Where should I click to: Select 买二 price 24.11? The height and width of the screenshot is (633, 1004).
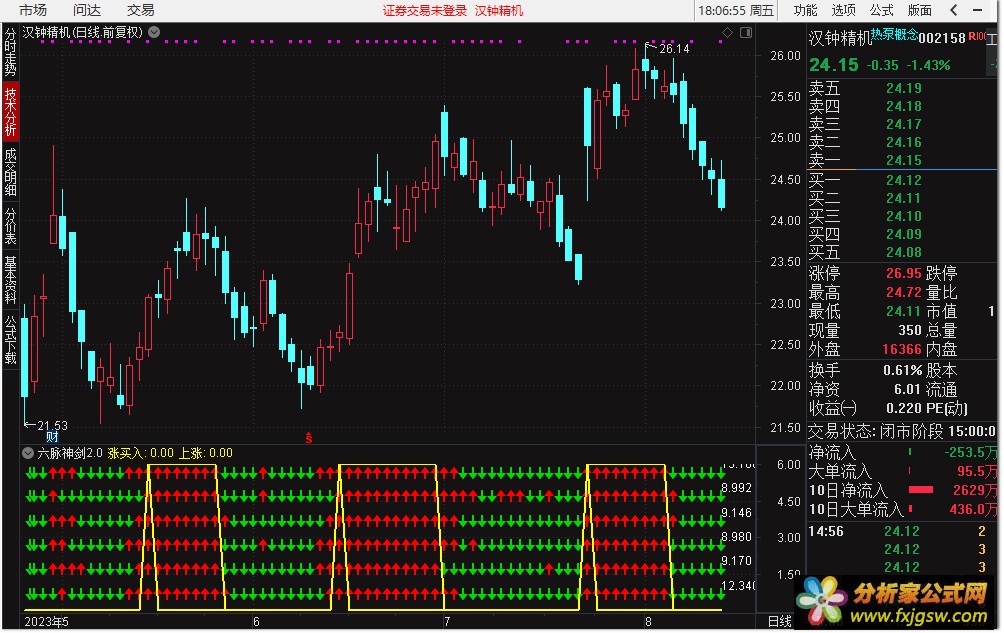[903, 198]
